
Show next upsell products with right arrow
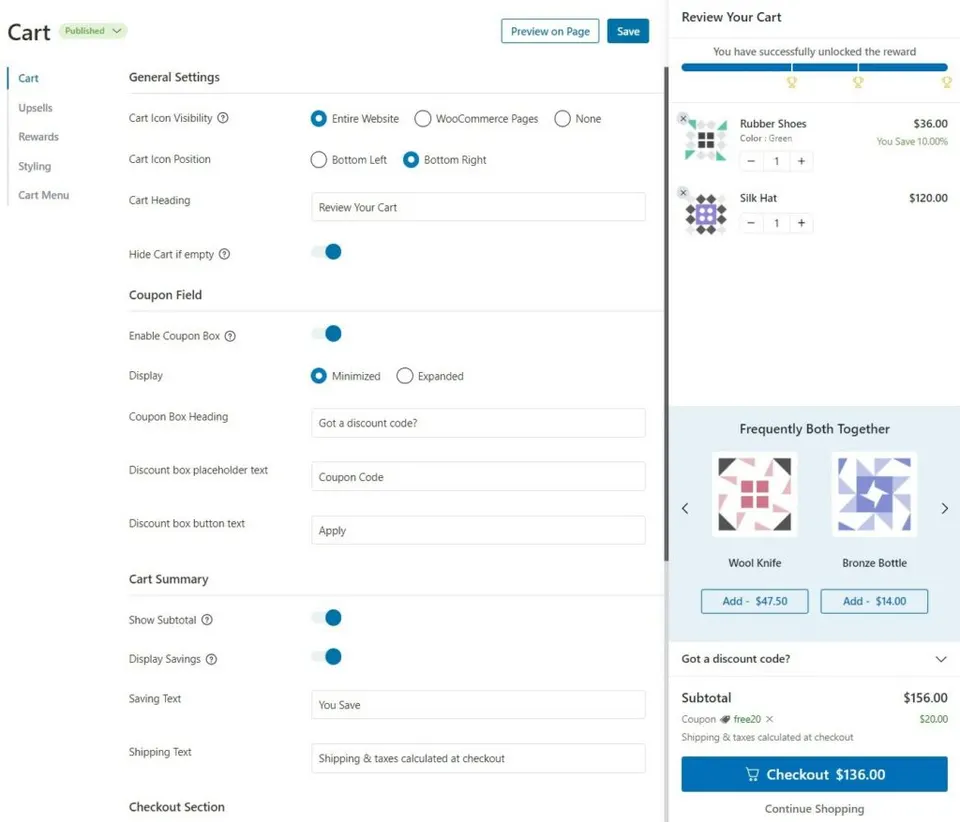pyautogui.click(x=945, y=509)
